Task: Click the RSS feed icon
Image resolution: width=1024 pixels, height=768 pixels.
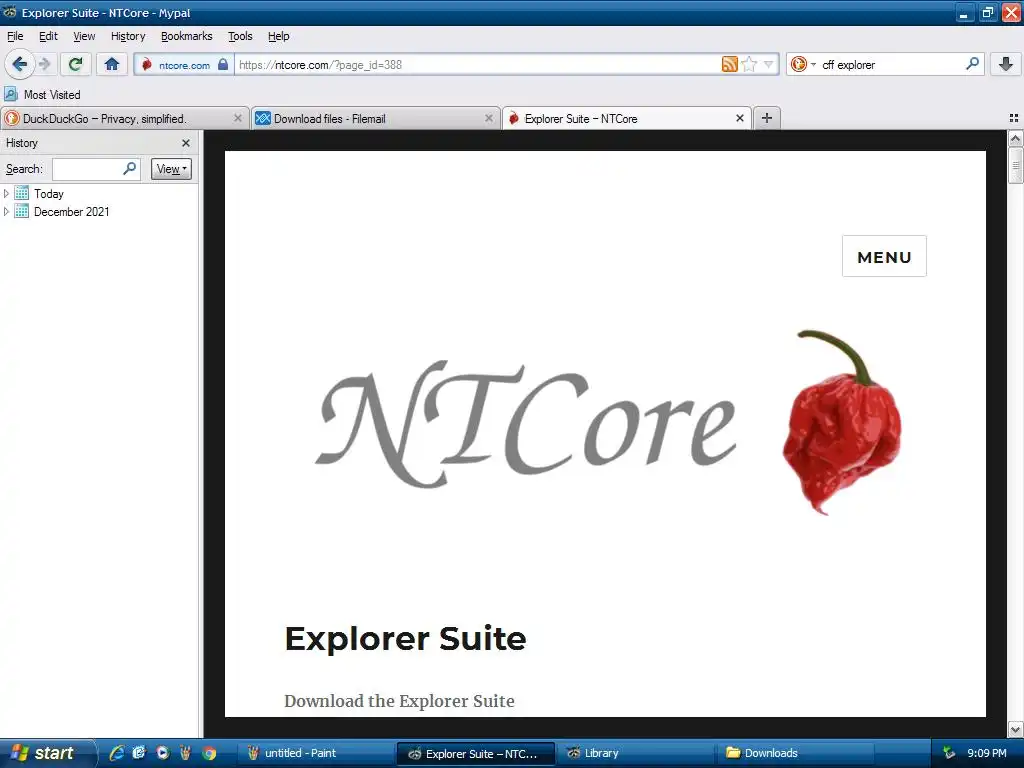Action: click(x=729, y=64)
